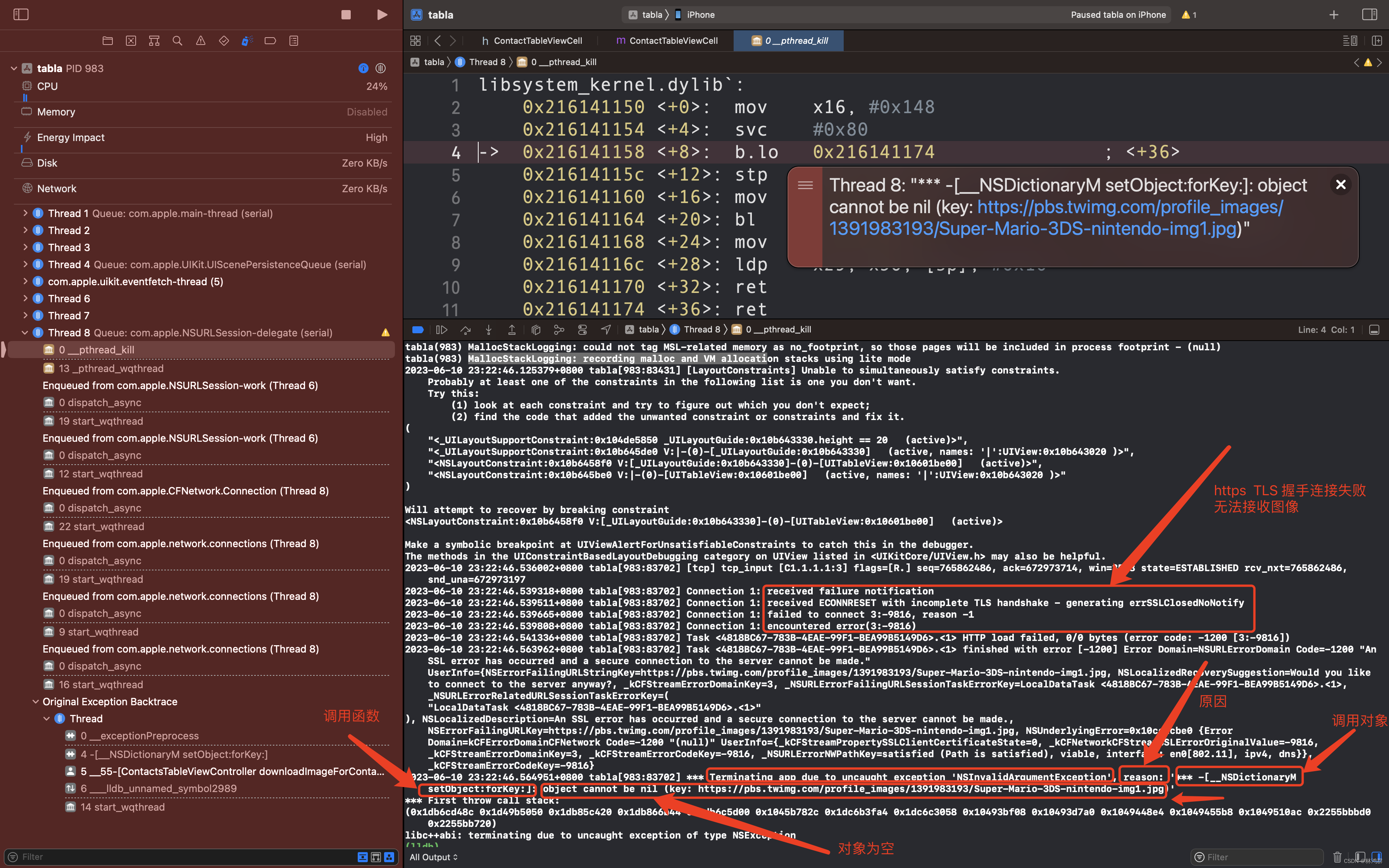Open the issue navigator warning icon
1389x868 pixels.
pyautogui.click(x=200, y=41)
